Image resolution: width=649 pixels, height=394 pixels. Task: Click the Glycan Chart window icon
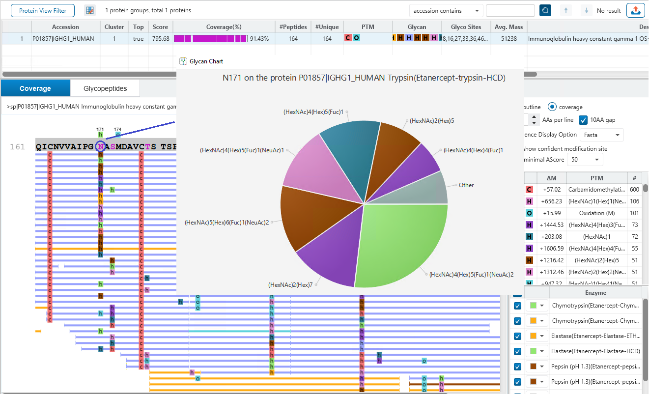(183, 61)
